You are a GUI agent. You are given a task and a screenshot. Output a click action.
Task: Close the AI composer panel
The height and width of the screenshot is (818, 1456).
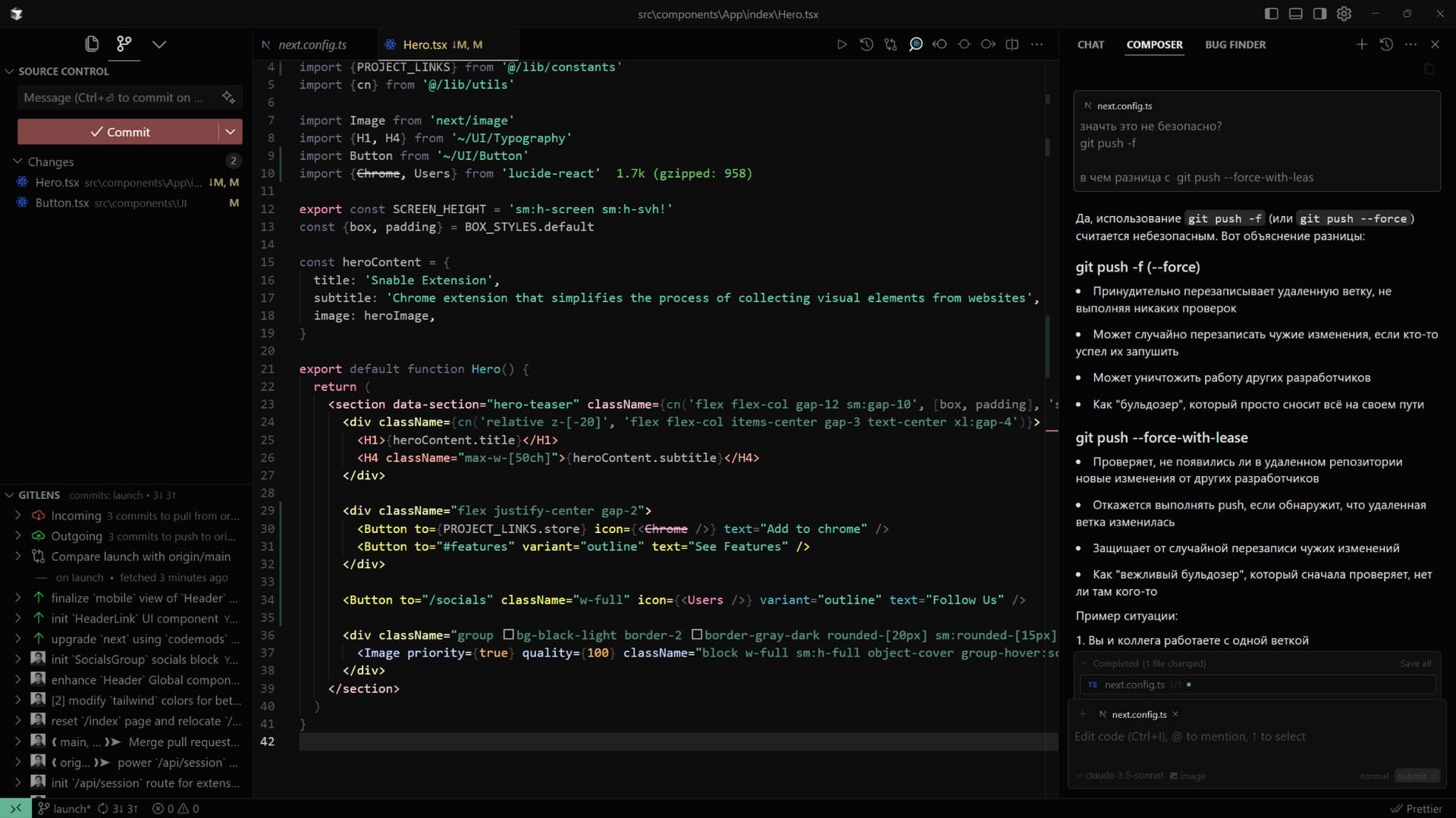tap(1435, 44)
